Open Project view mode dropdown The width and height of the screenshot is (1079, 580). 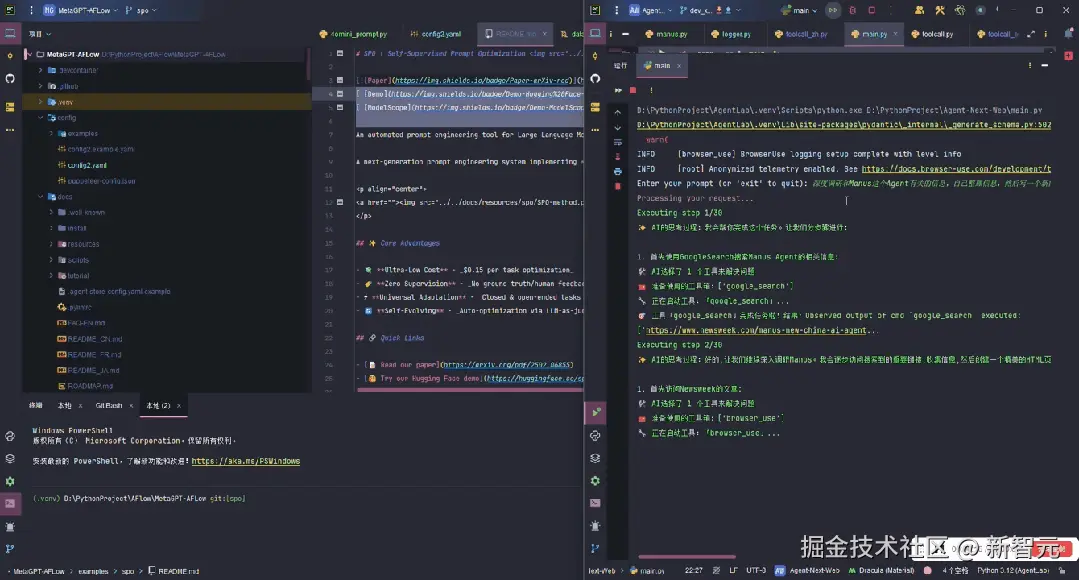point(40,34)
